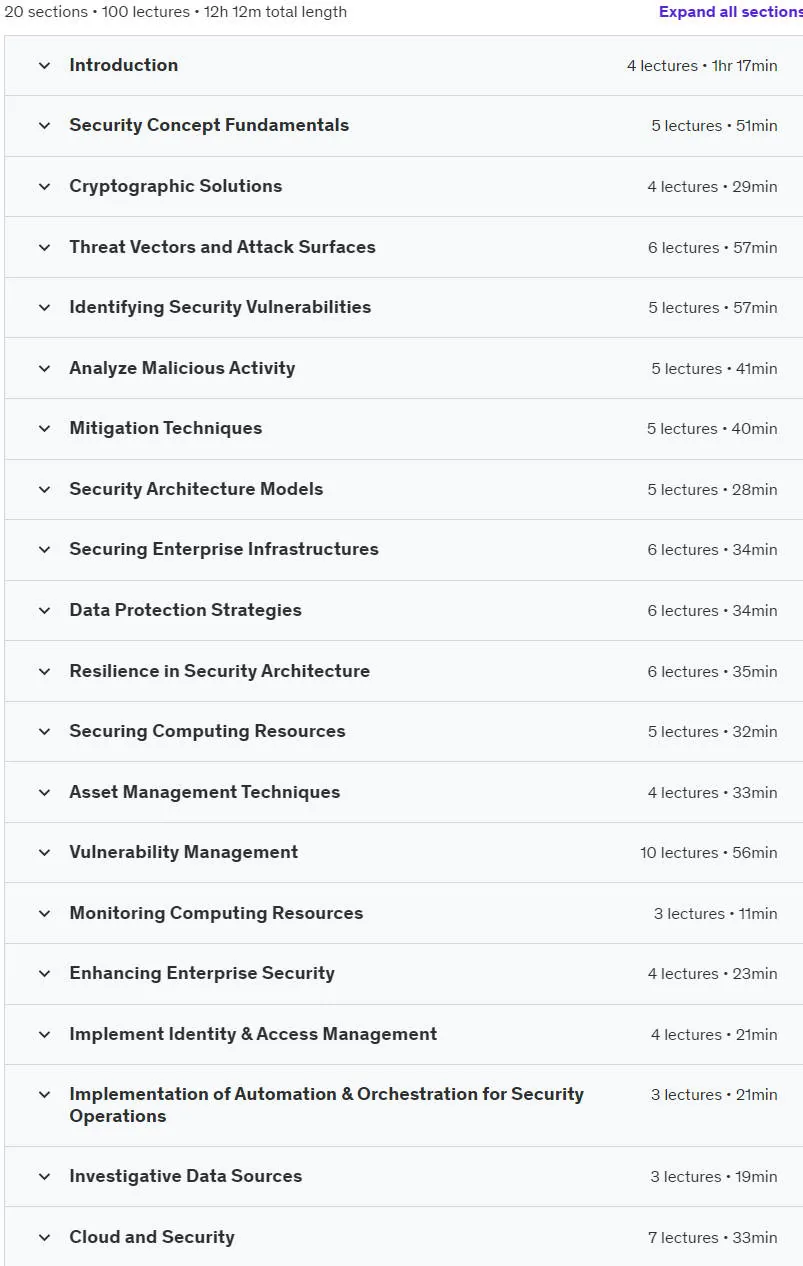Screen dimensions: 803x1266
Task: Open the Asset Management Techniques section title
Action: point(204,792)
